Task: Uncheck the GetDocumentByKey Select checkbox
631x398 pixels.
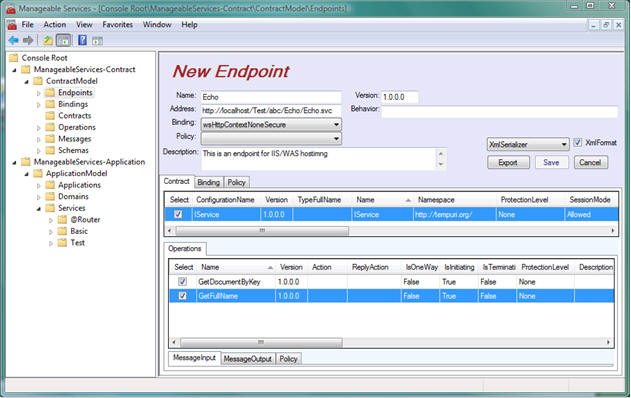Action: tap(182, 282)
